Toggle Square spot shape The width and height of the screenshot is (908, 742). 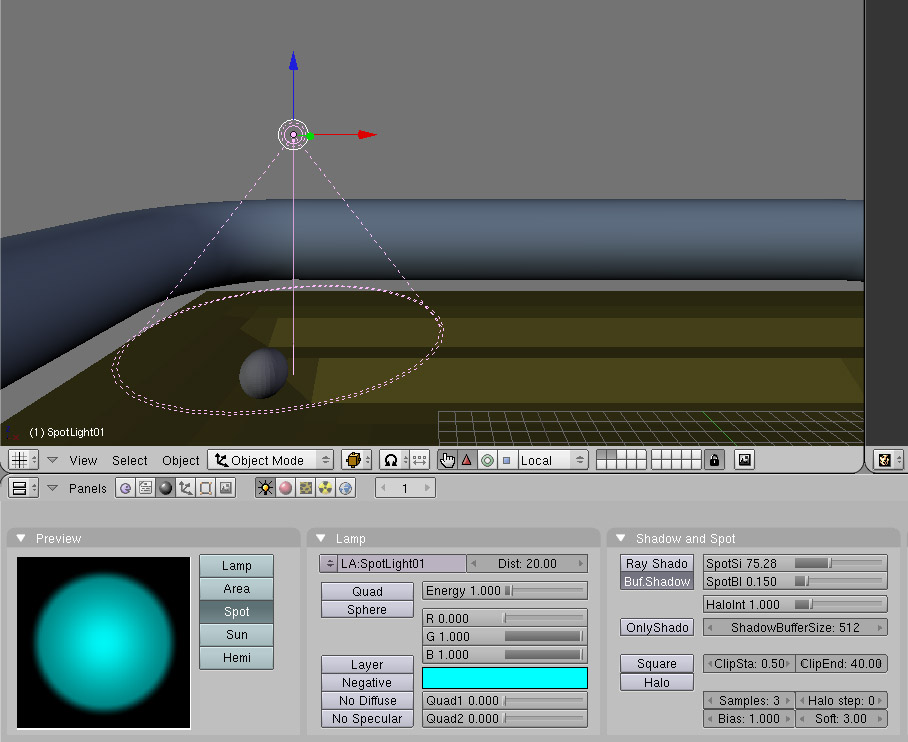(657, 663)
